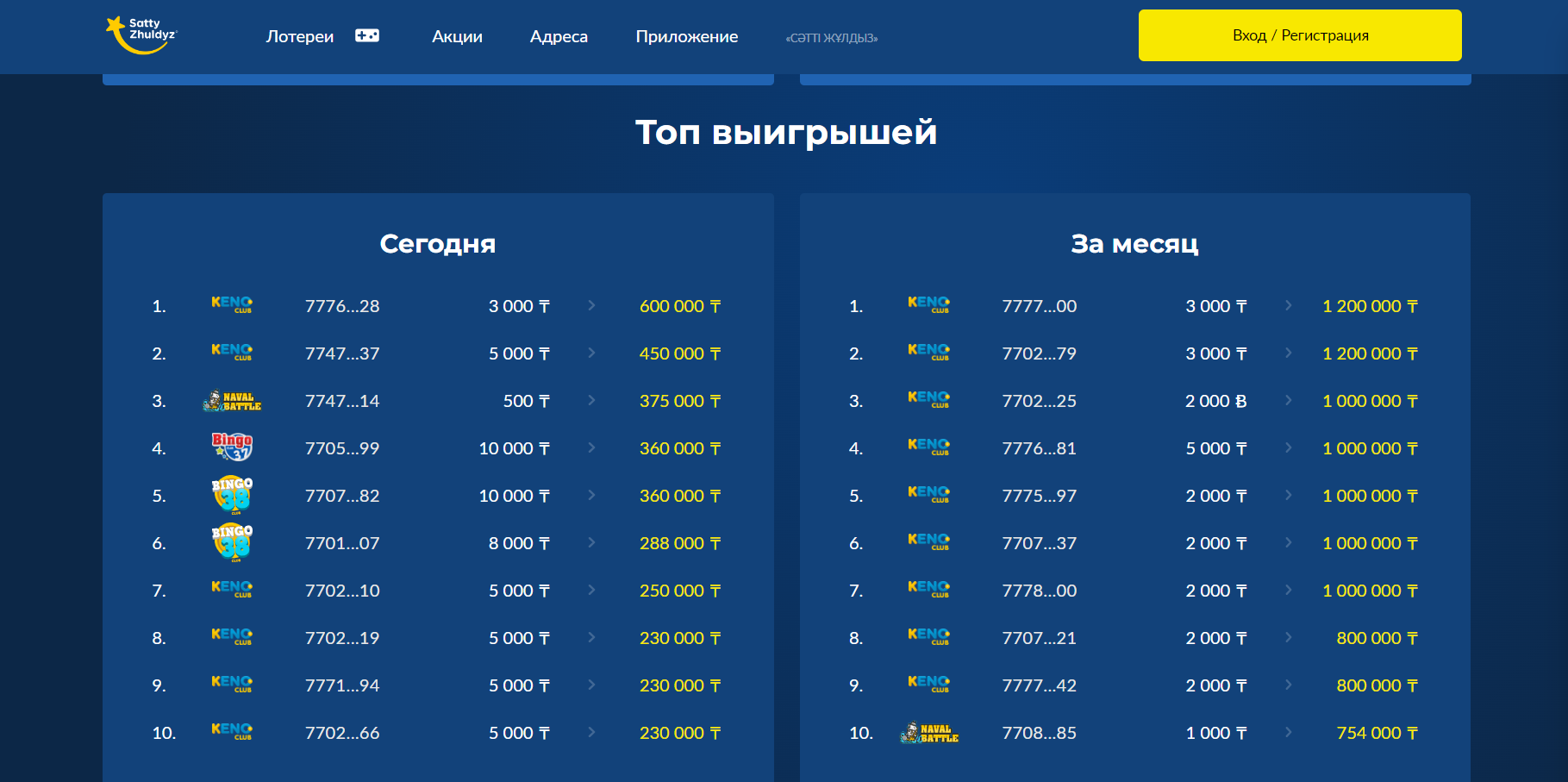Image resolution: width=1568 pixels, height=782 pixels.
Task: Click phone number 7771...94
Action: (x=342, y=685)
